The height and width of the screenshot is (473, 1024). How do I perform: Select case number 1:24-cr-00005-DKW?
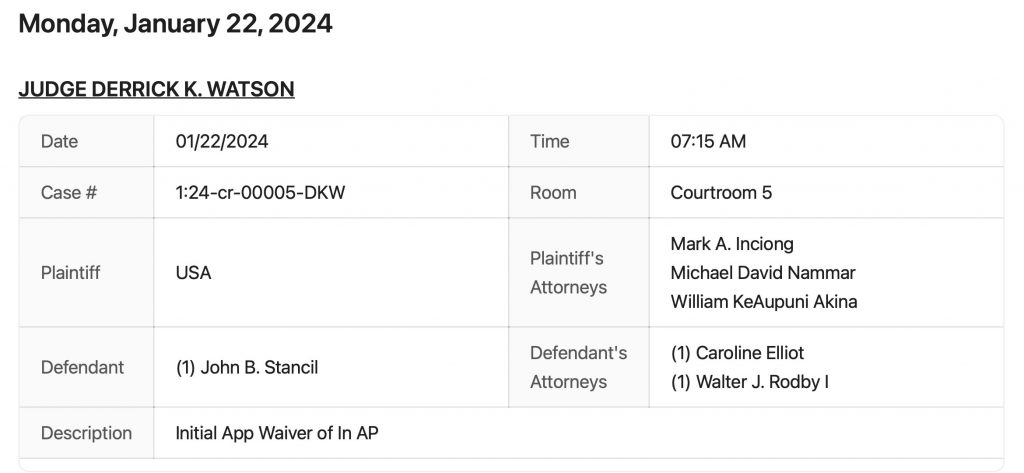pyautogui.click(x=260, y=193)
